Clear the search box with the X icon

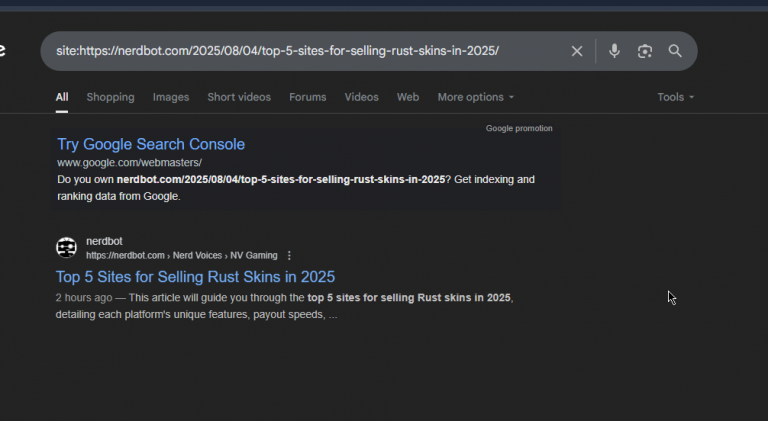pos(576,51)
